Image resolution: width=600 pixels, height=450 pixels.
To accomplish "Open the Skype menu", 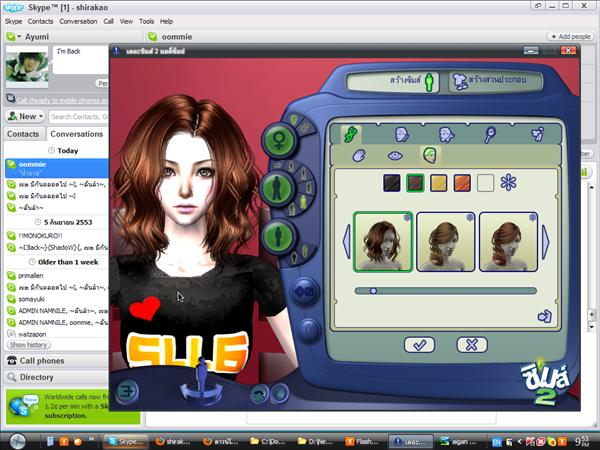I will click(x=13, y=21).
